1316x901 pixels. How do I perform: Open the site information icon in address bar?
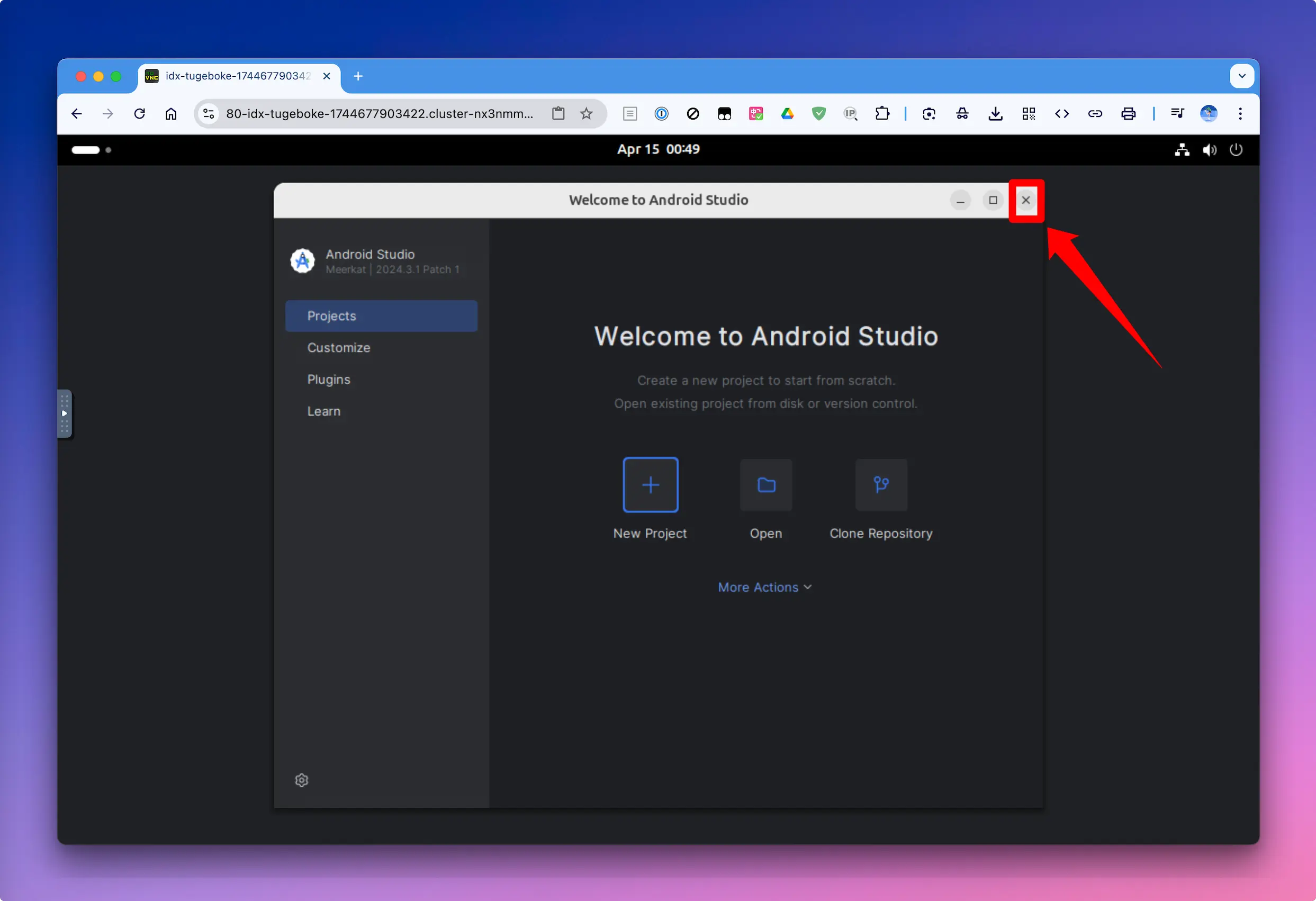[x=209, y=114]
